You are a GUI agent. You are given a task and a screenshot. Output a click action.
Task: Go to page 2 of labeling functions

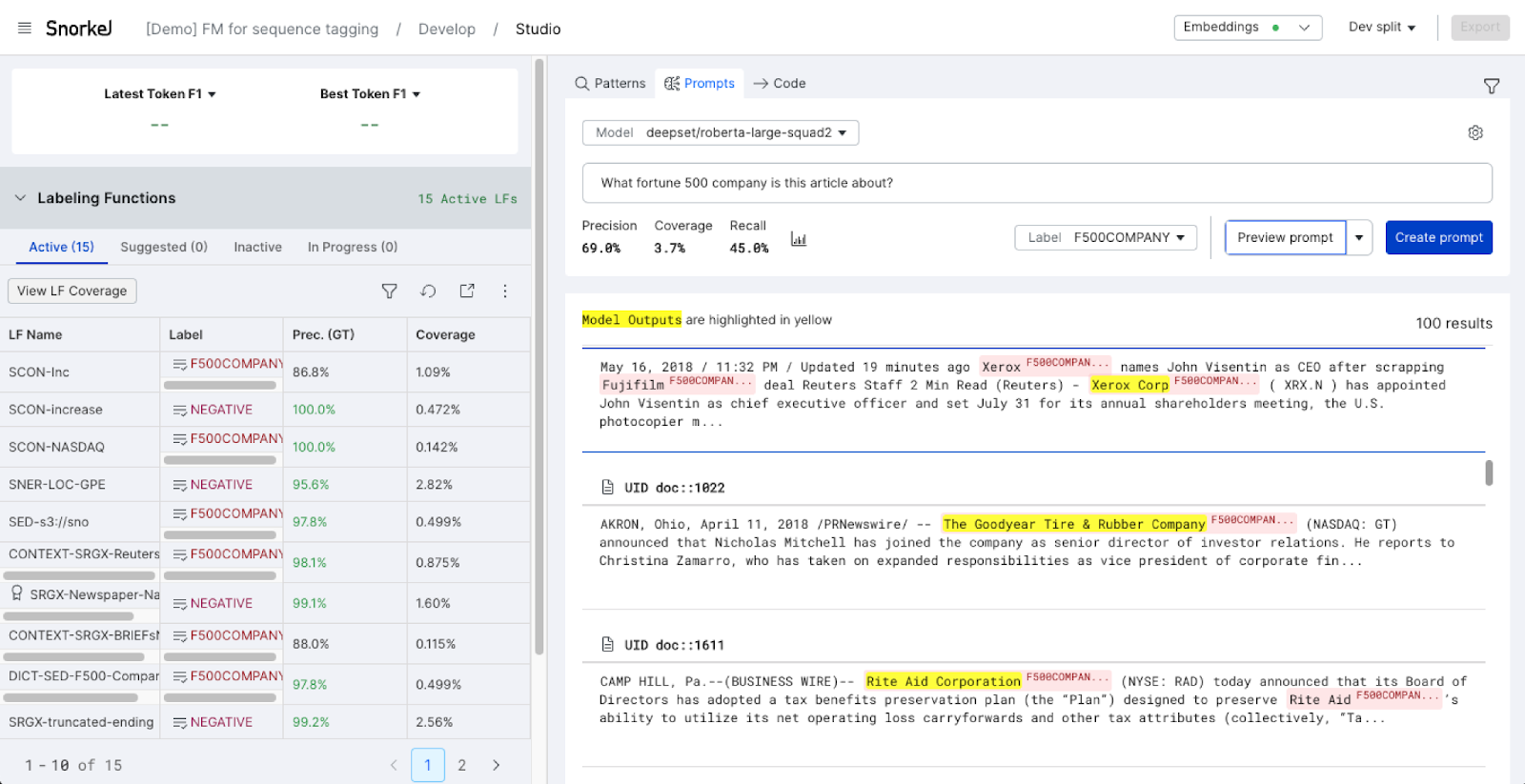pyautogui.click(x=462, y=765)
